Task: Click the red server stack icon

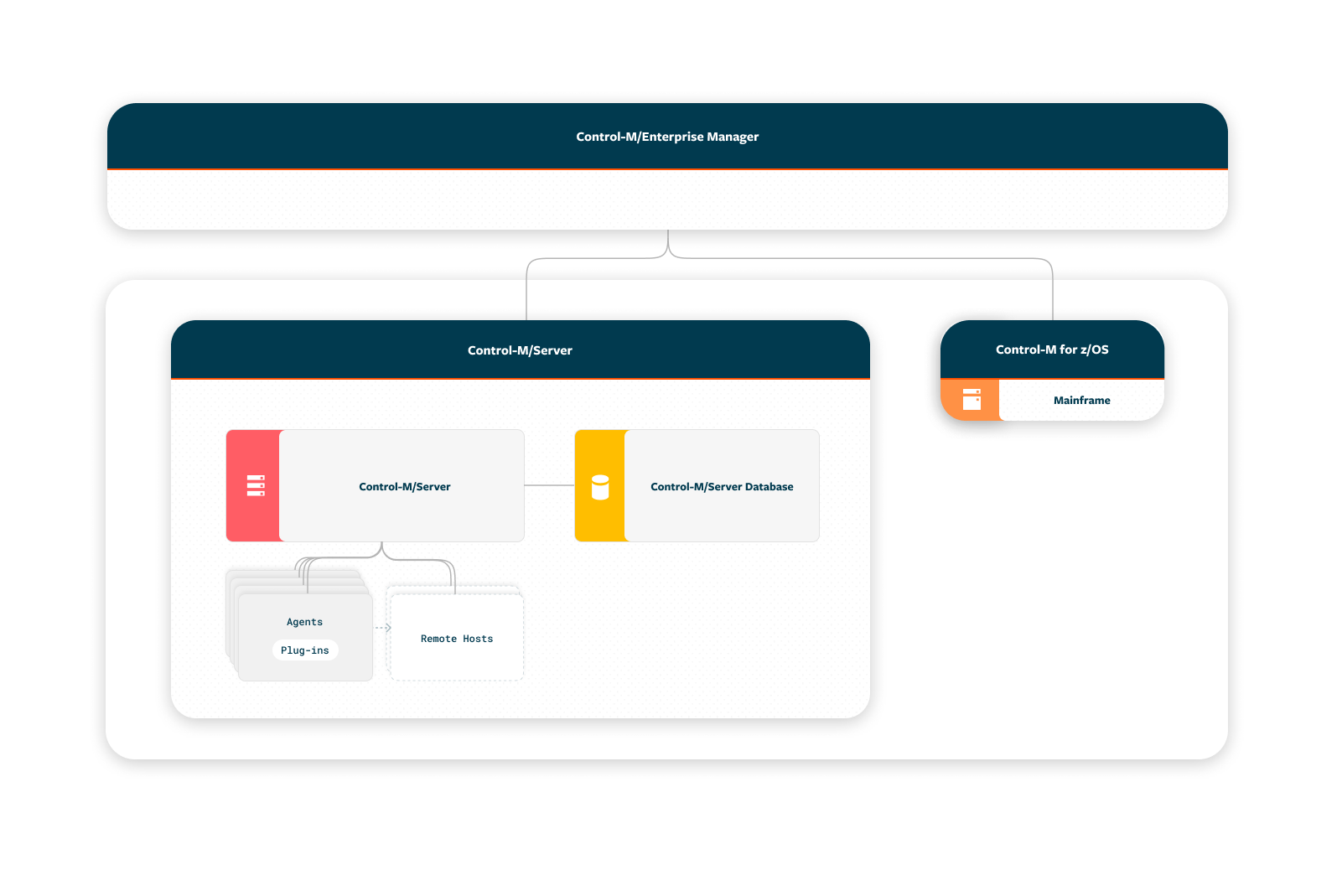Action: click(256, 486)
